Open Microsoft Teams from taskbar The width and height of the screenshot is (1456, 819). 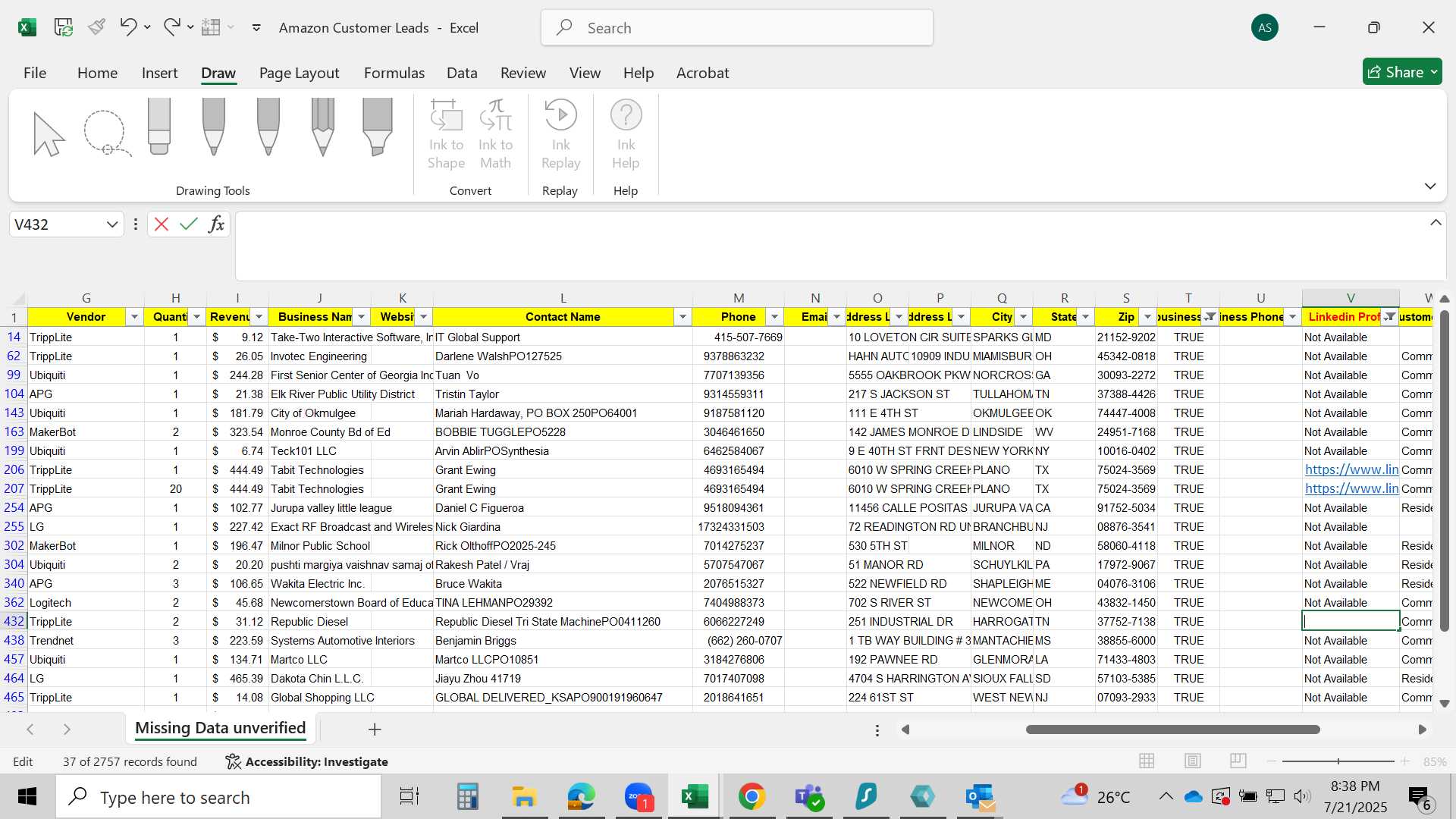[x=809, y=797]
